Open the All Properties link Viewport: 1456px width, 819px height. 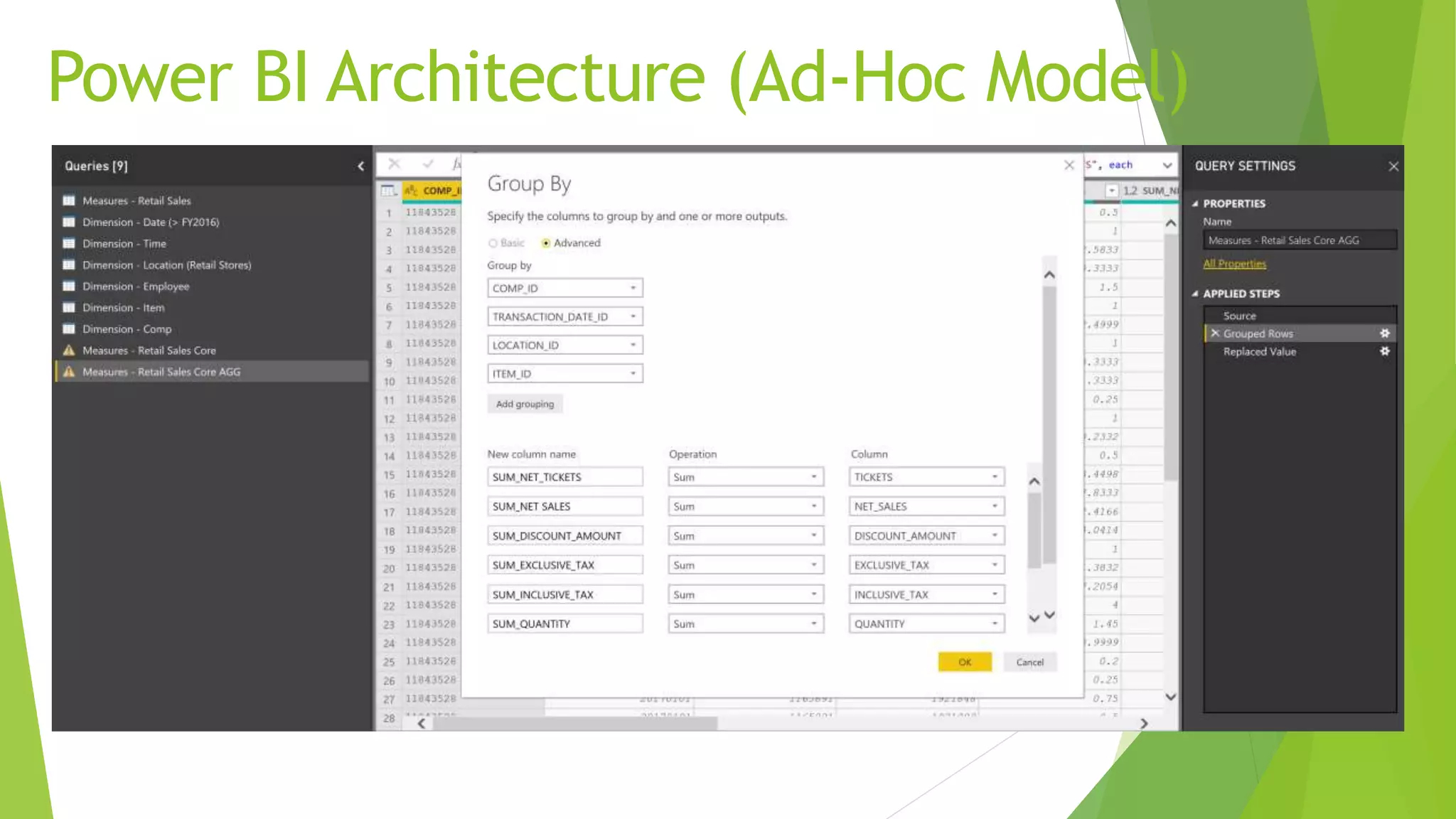point(1234,264)
